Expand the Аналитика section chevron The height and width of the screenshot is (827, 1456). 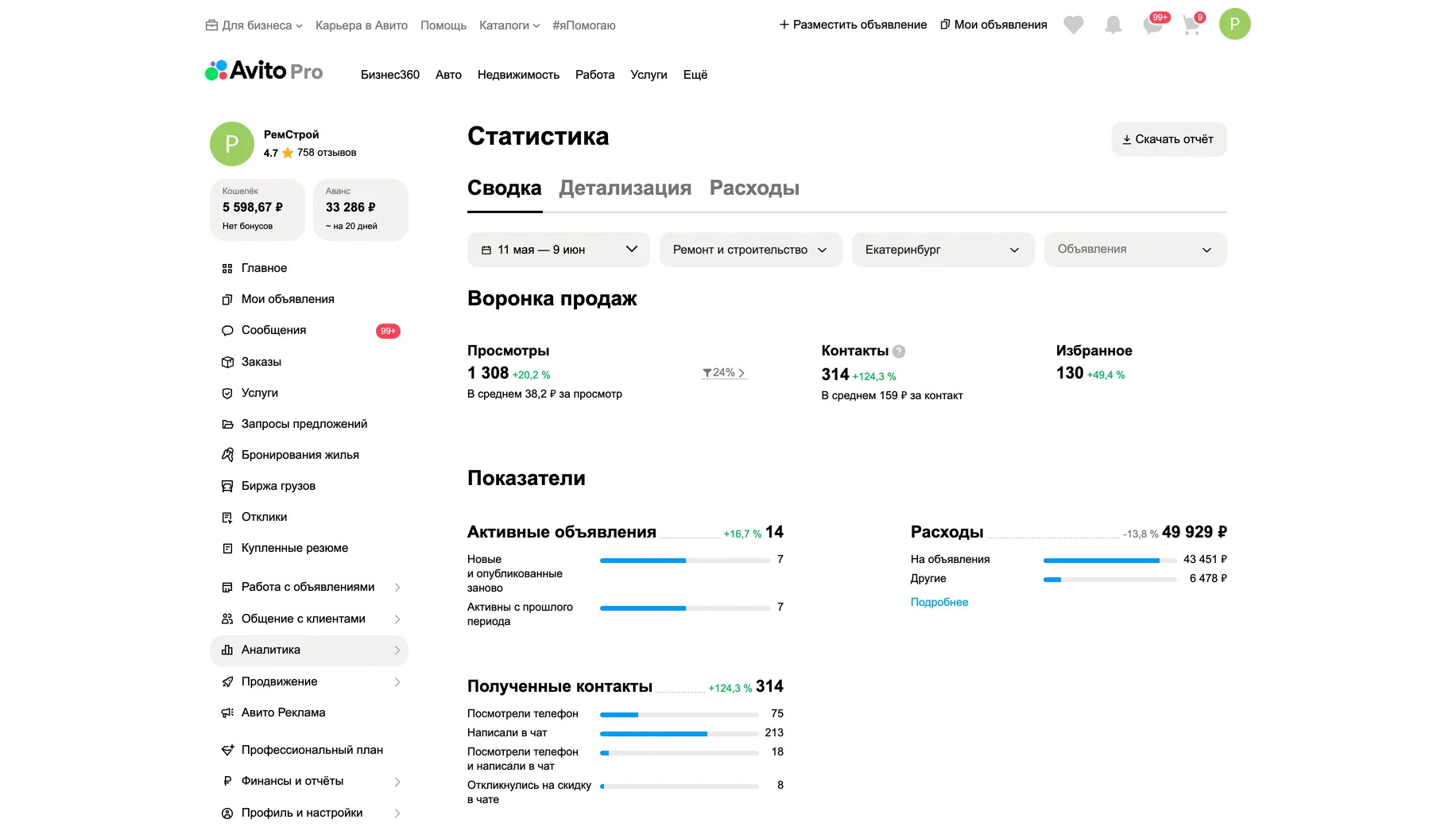point(397,650)
